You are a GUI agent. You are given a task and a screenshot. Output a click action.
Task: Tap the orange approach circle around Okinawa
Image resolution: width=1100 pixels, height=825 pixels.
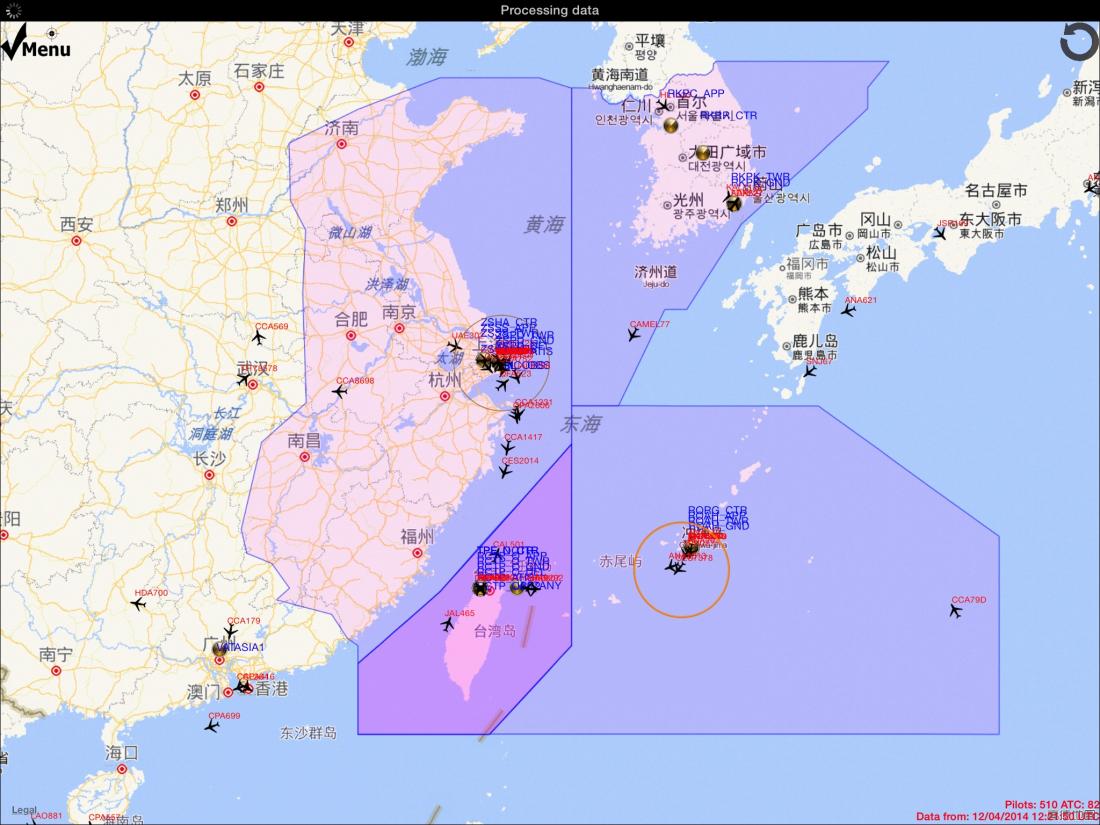681,570
